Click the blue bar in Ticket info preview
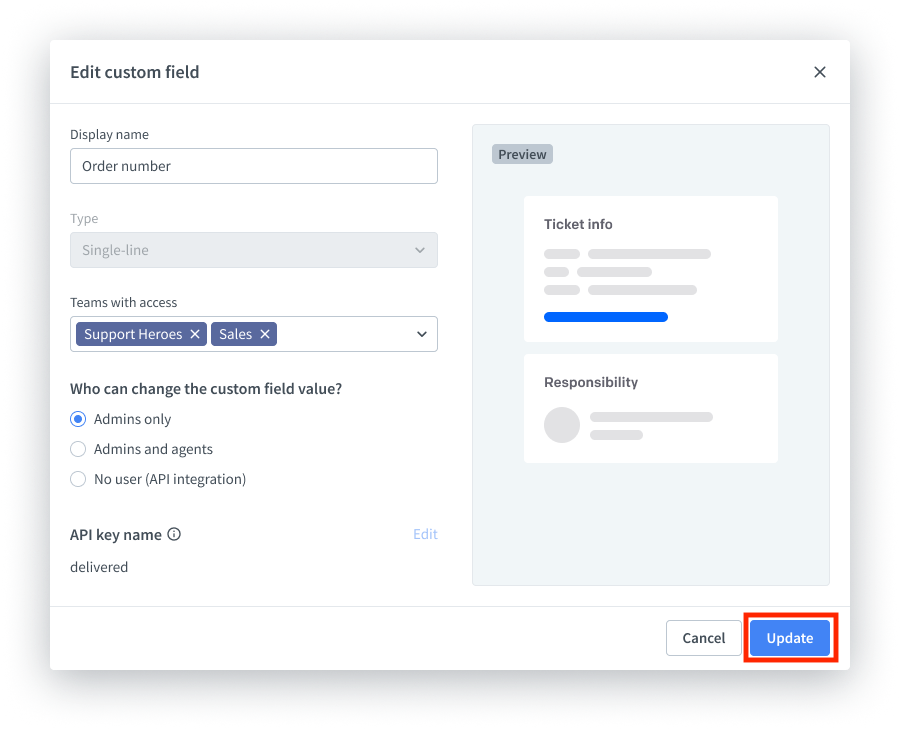This screenshot has width=900, height=730. [606, 317]
